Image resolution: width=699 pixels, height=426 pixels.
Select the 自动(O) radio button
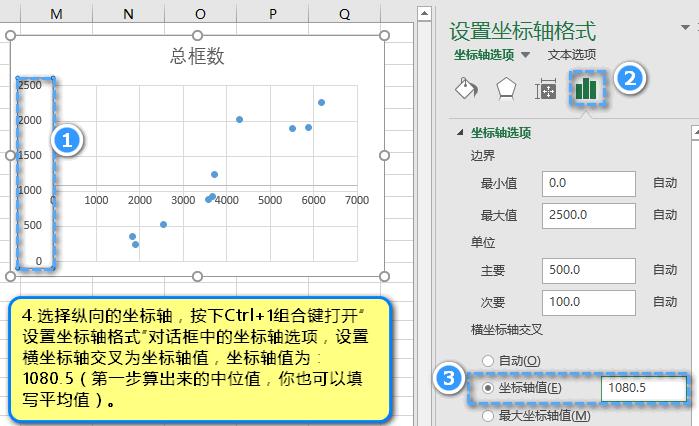tap(488, 360)
